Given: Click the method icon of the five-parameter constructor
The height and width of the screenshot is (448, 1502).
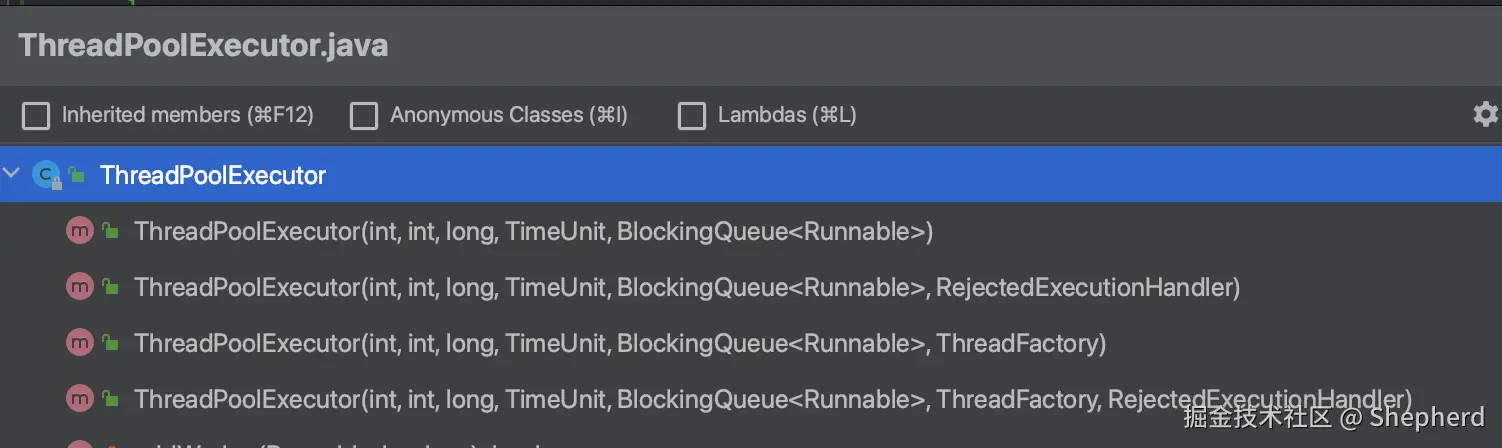Looking at the screenshot, I should click(79, 231).
